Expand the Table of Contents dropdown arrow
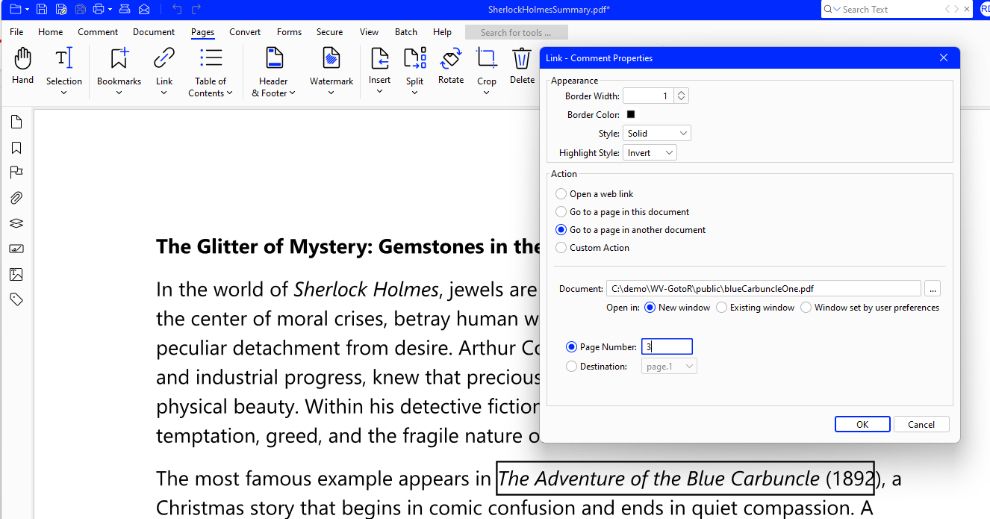This screenshot has width=990, height=519. pyautogui.click(x=229, y=93)
